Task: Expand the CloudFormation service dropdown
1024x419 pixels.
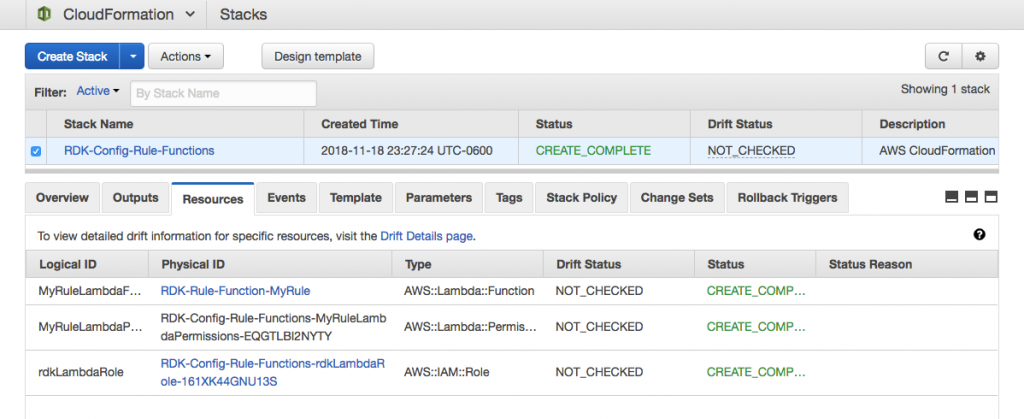Action: point(189,14)
